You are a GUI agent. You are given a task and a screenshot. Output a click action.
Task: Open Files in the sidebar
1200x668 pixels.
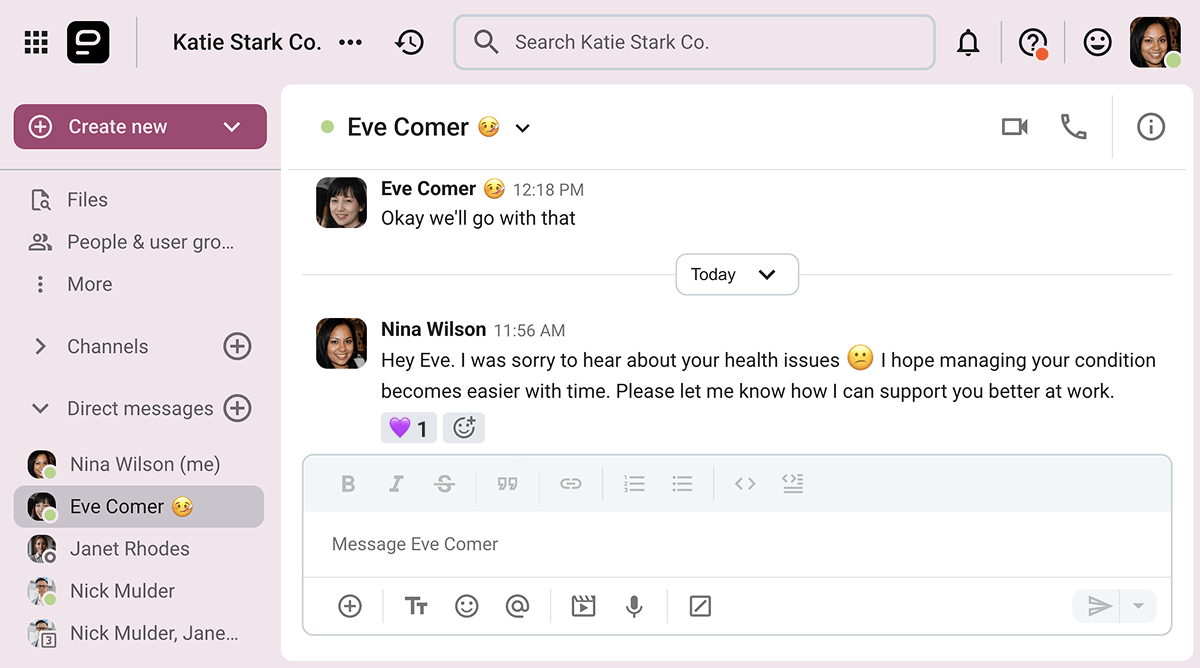(87, 200)
